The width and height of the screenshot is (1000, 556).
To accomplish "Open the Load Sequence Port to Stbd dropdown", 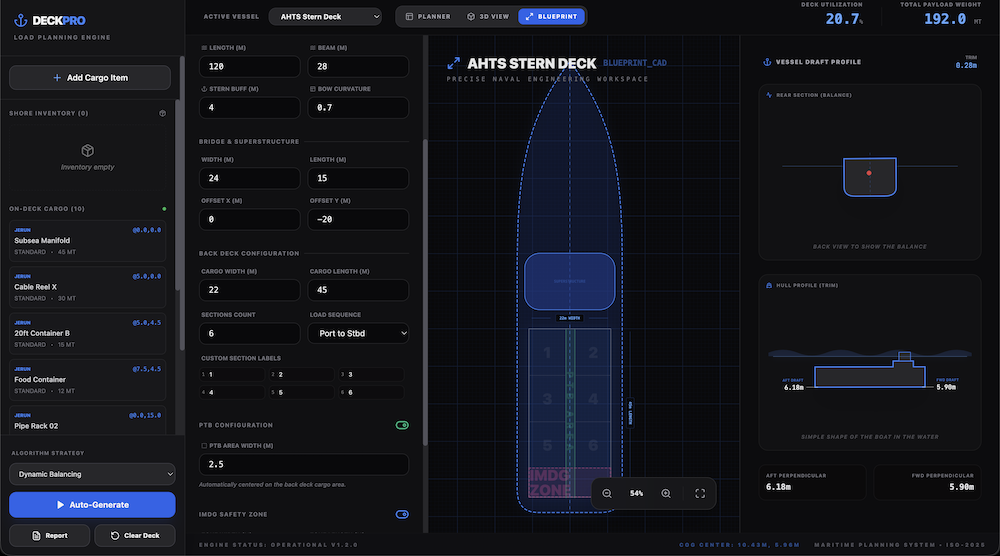I will pos(358,333).
